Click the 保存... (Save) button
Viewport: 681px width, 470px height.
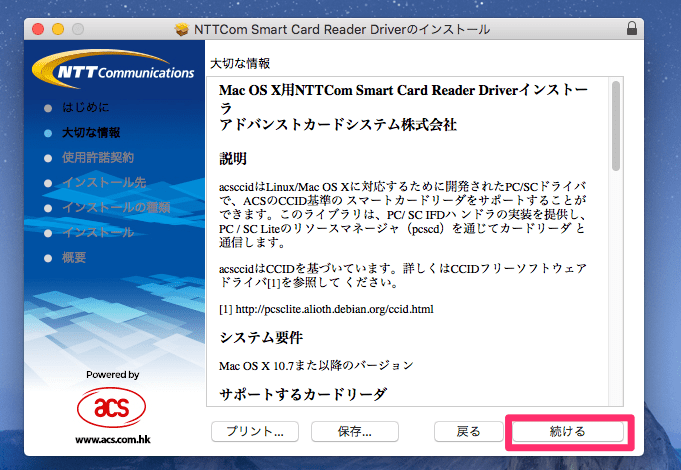355,431
